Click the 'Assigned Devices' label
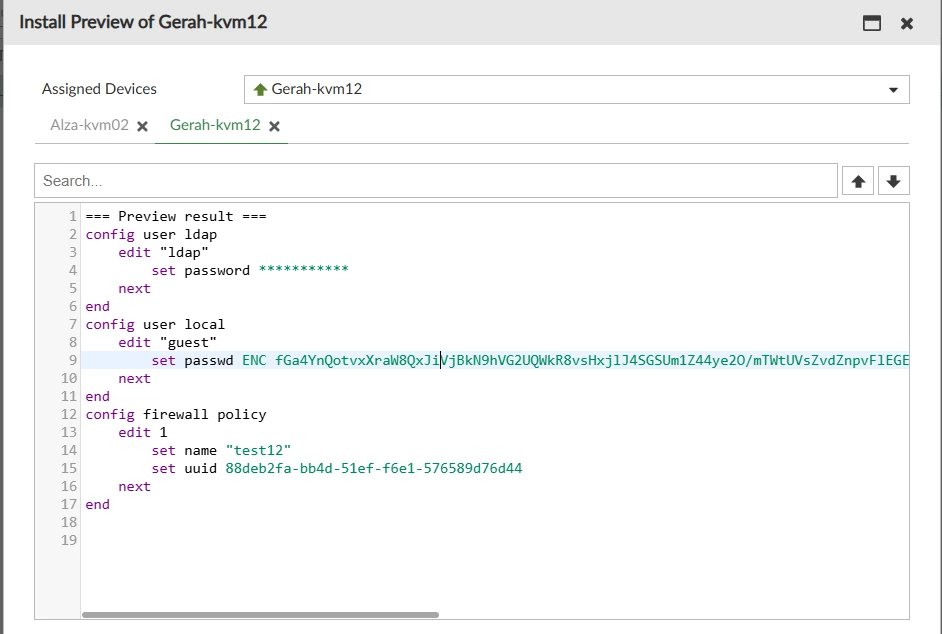Image resolution: width=942 pixels, height=634 pixels. pyautogui.click(x=99, y=89)
